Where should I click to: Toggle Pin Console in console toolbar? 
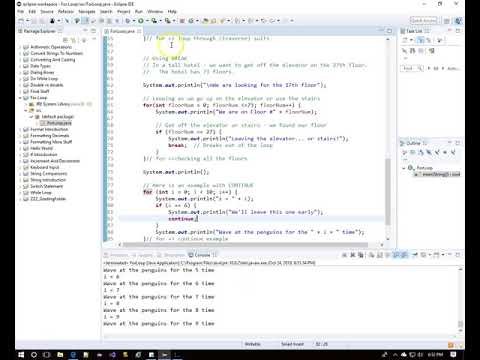click(x=415, y=255)
